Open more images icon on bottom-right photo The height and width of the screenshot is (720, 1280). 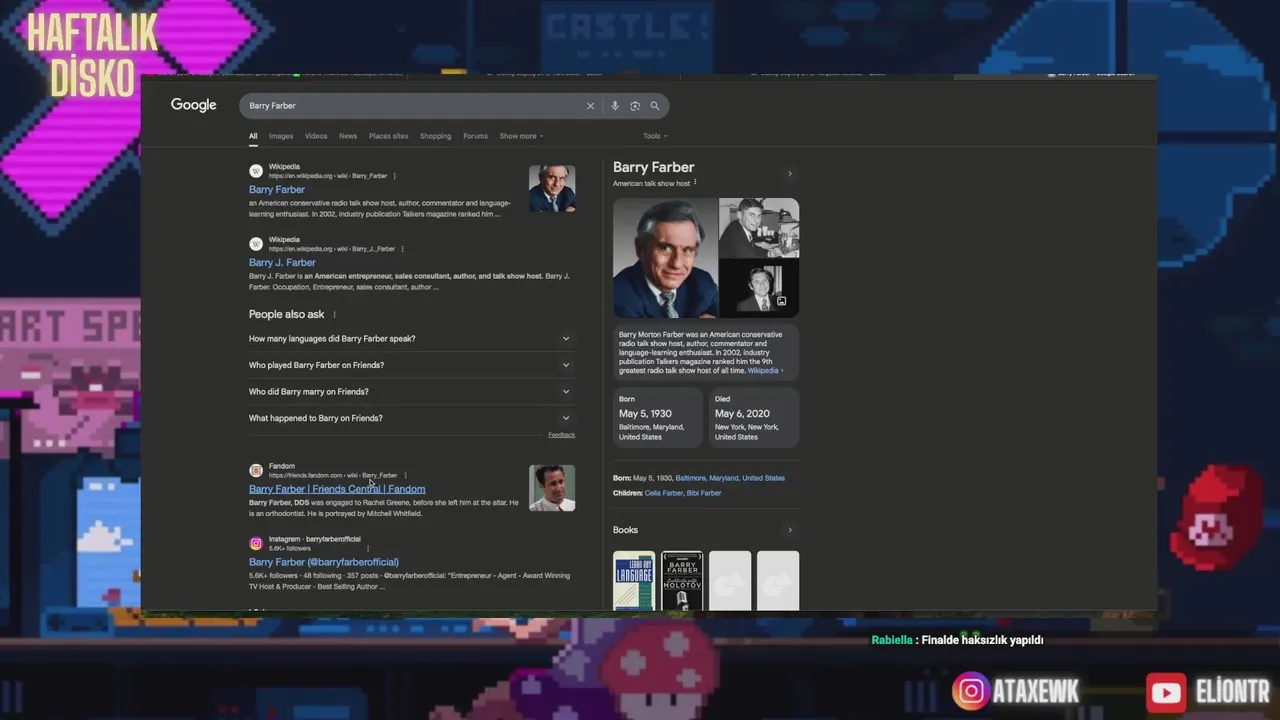tap(781, 301)
